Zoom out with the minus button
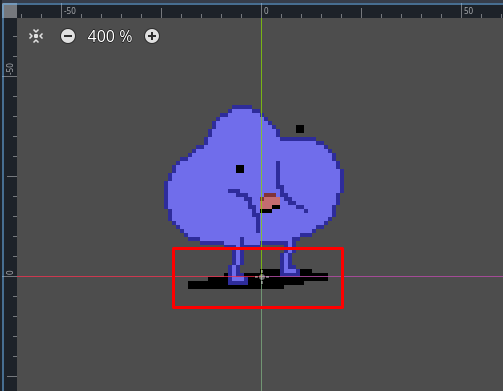Image resolution: width=503 pixels, height=391 pixels. tap(68, 36)
